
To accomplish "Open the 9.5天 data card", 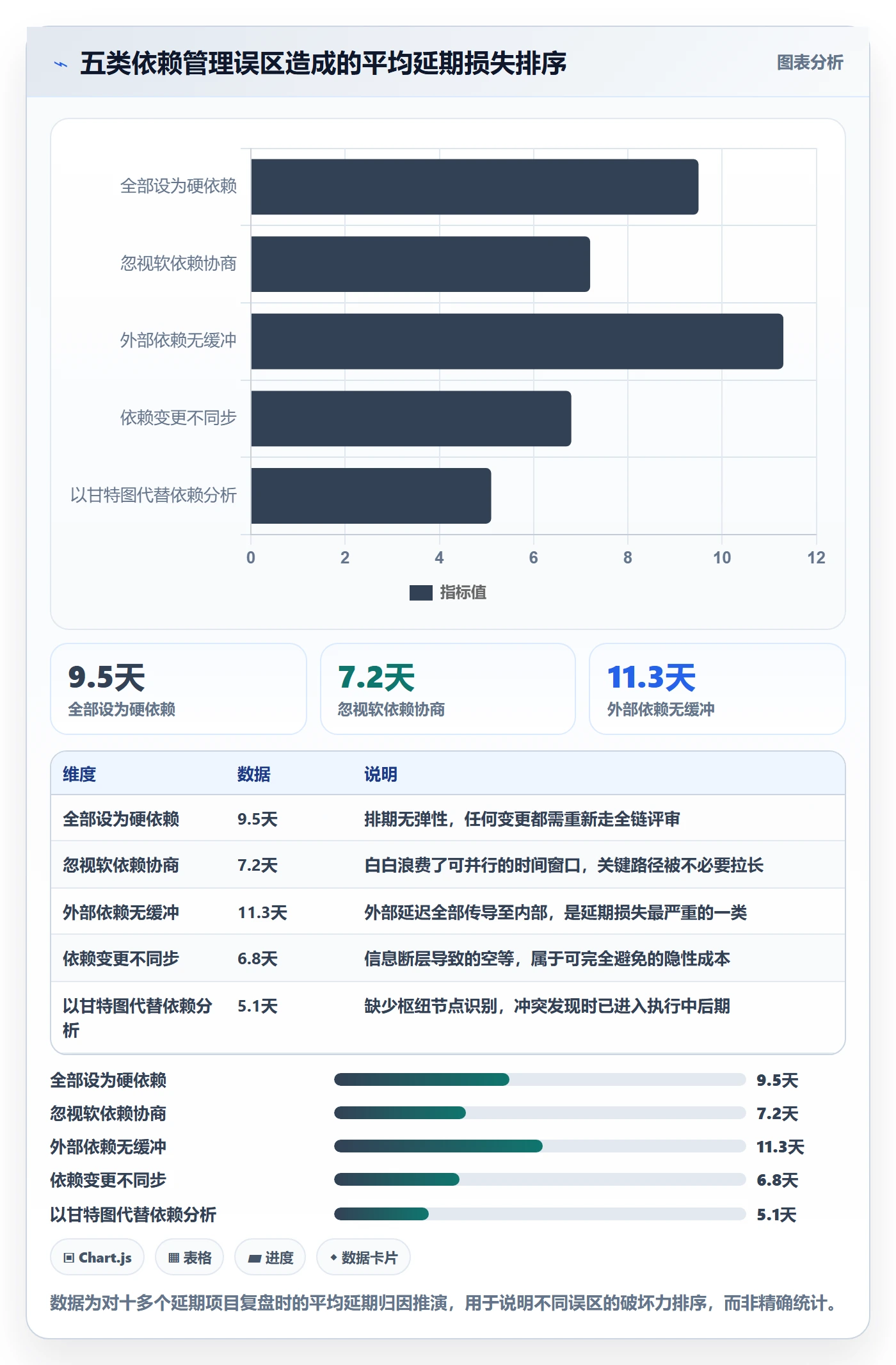I will [x=179, y=689].
